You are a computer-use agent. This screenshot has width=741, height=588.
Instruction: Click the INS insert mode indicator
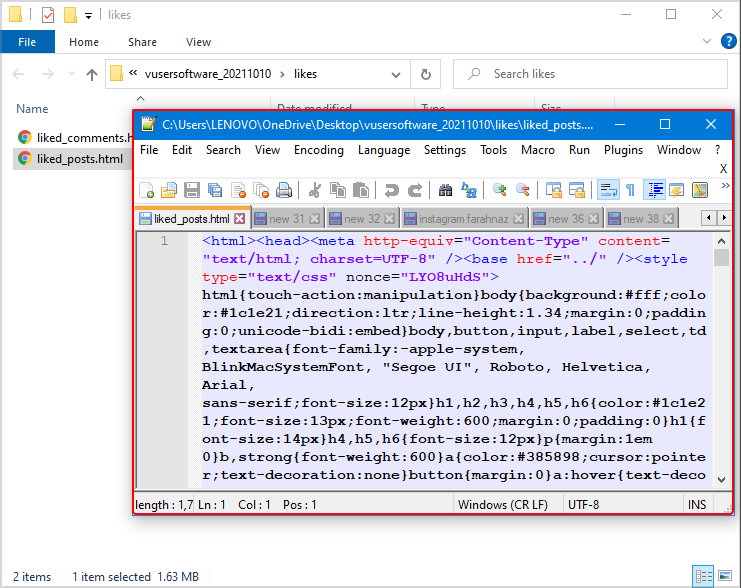point(697,505)
